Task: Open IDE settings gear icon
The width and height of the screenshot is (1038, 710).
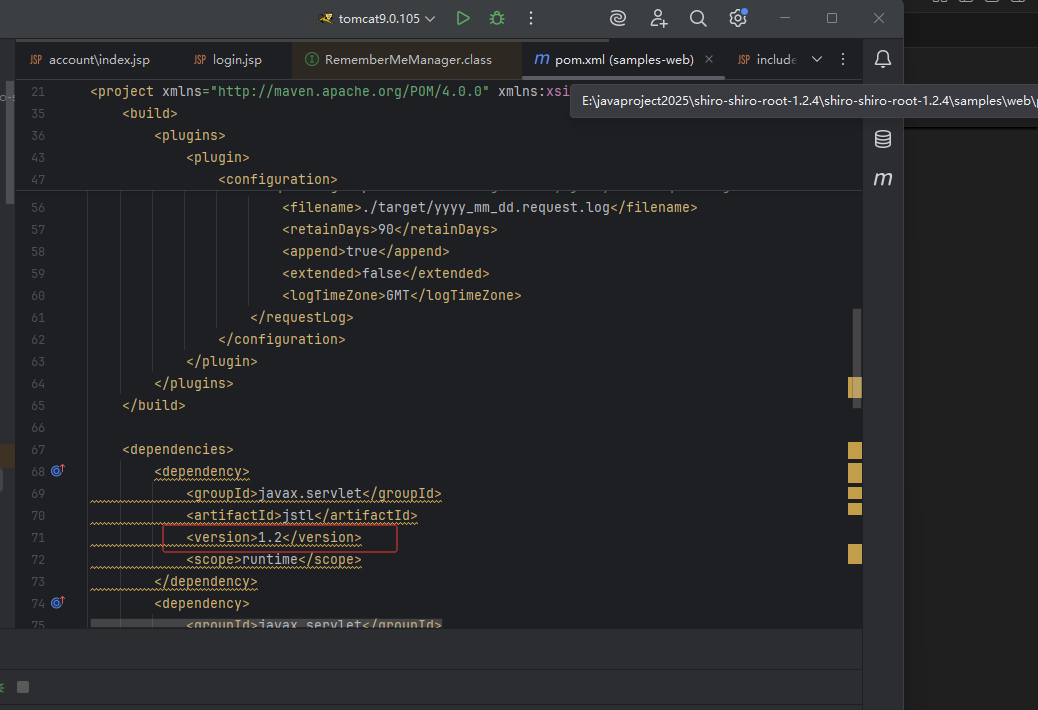Action: click(737, 18)
